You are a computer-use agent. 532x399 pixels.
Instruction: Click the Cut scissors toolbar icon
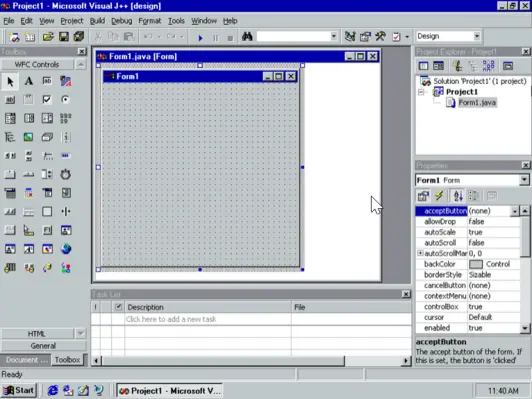[98, 36]
